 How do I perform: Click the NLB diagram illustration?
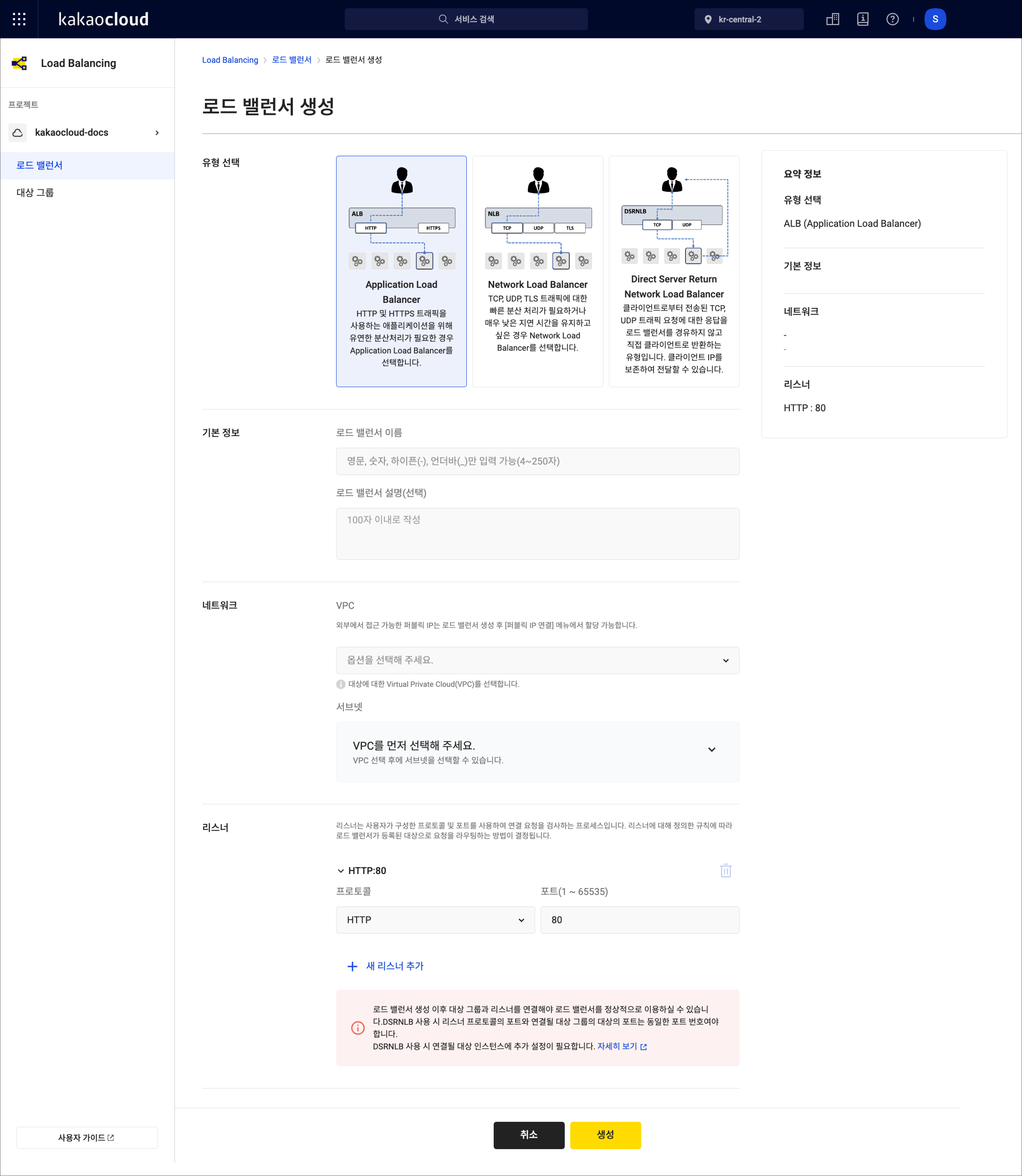538,218
